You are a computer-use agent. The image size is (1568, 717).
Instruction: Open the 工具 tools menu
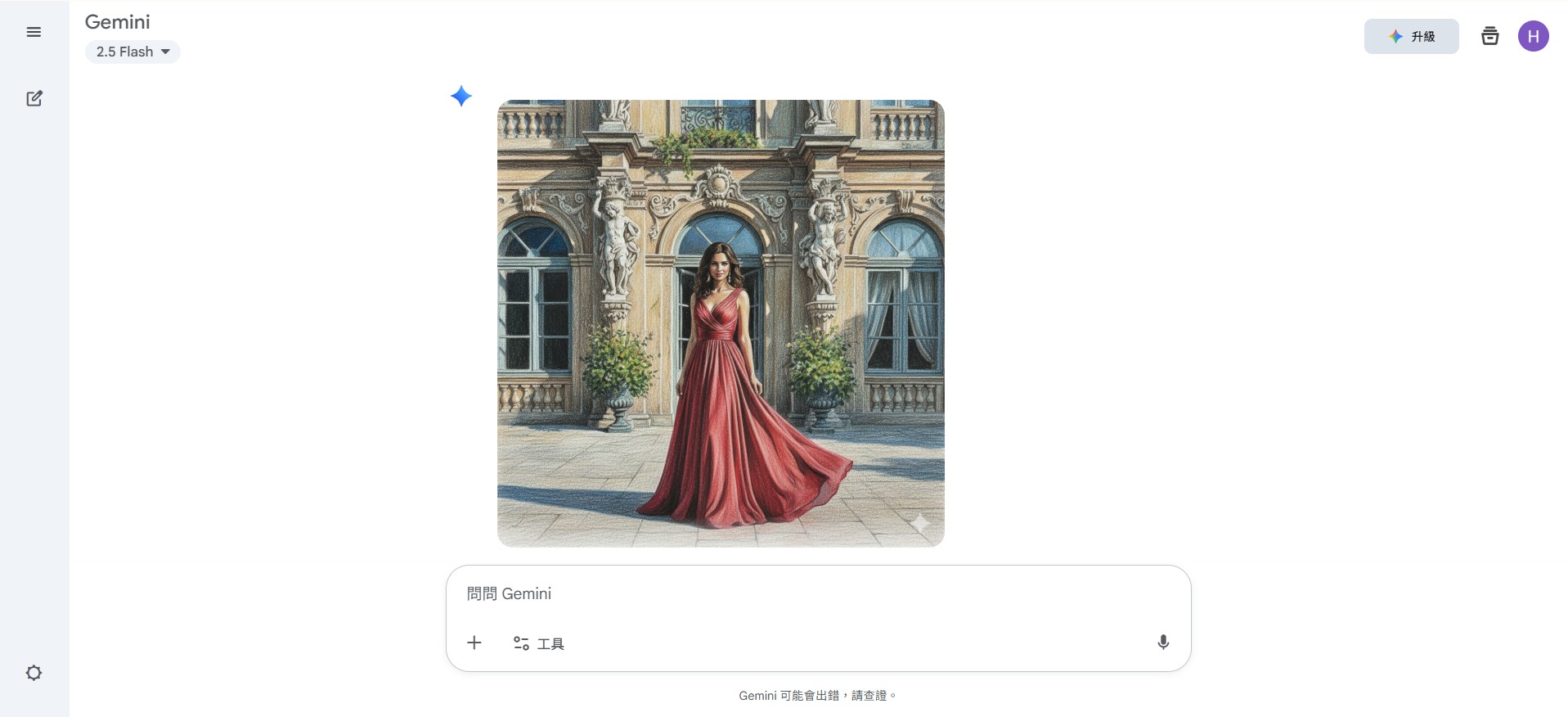[x=539, y=643]
